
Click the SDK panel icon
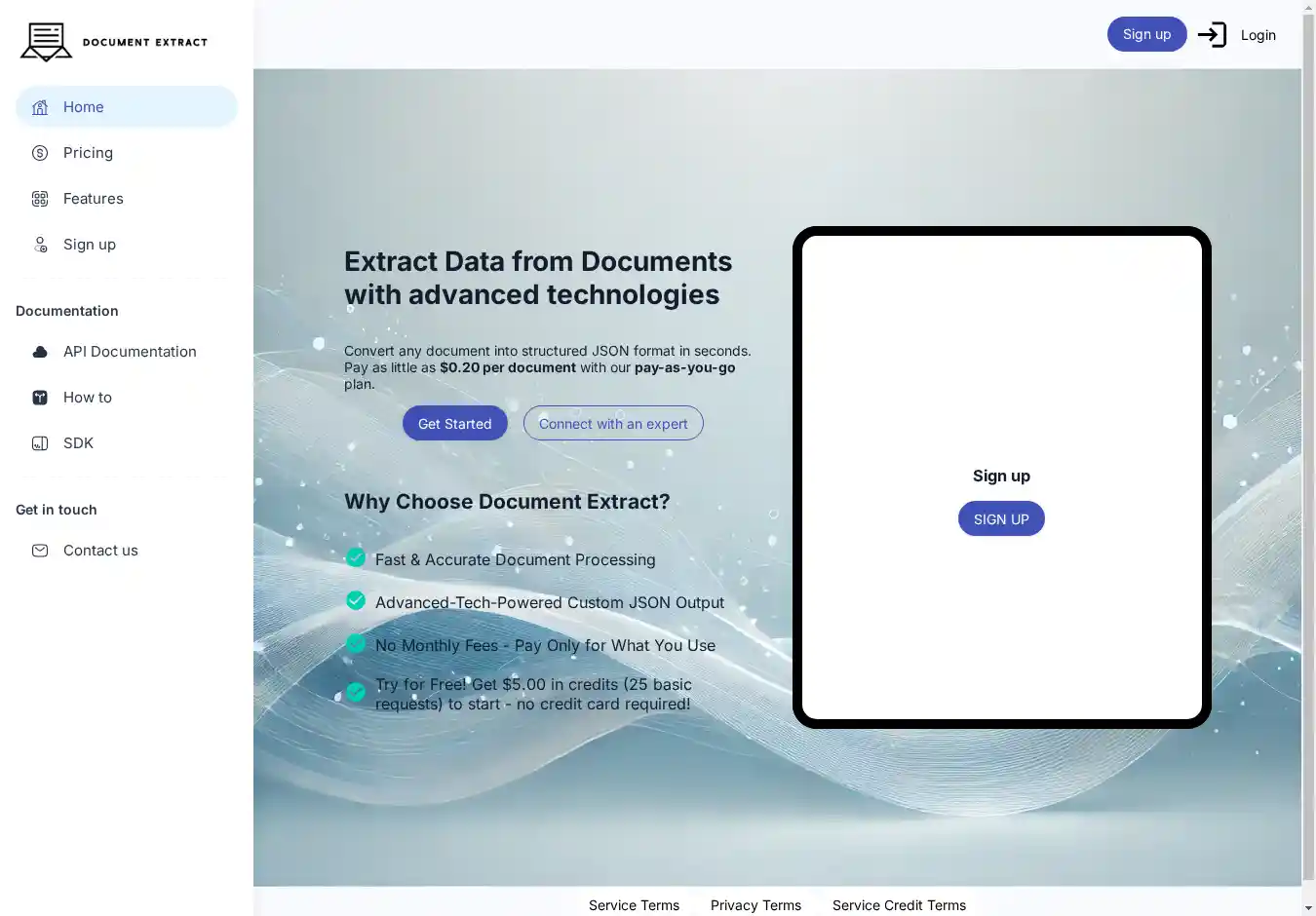coord(40,443)
